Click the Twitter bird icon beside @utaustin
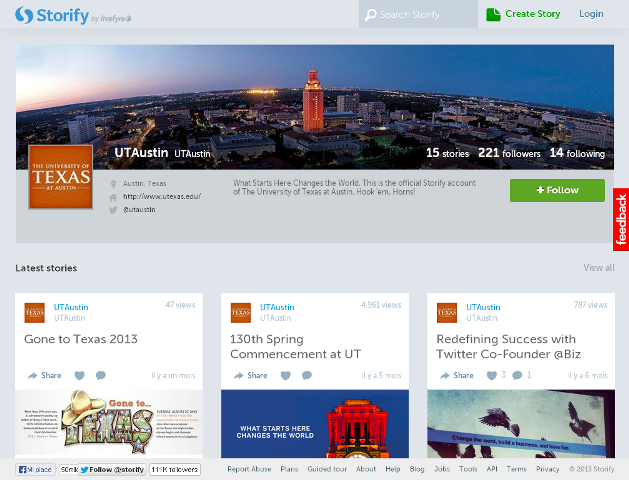 click(x=113, y=210)
